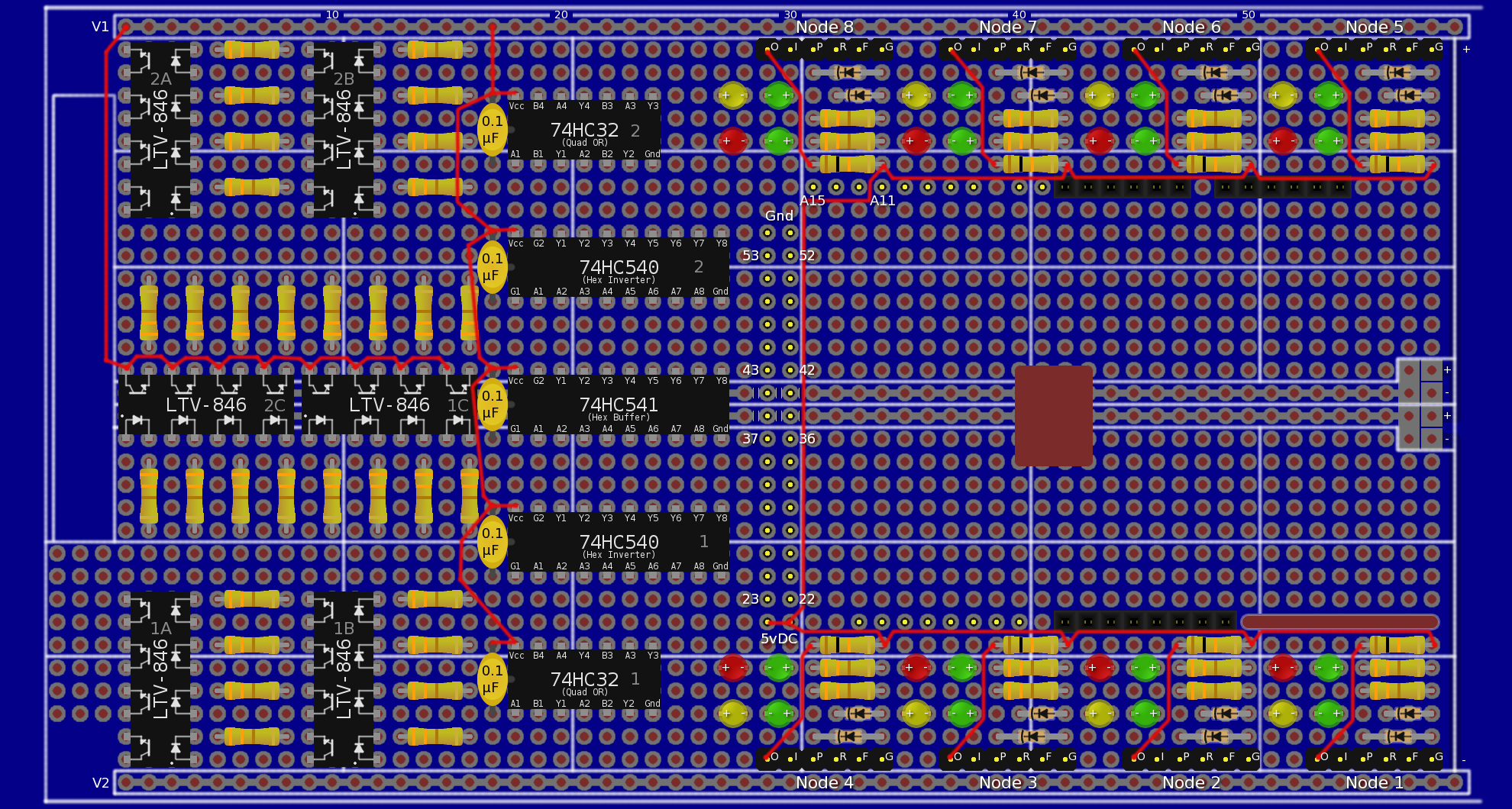
Task: Click the gray power terminal block on right edge
Action: [x=1420, y=404]
